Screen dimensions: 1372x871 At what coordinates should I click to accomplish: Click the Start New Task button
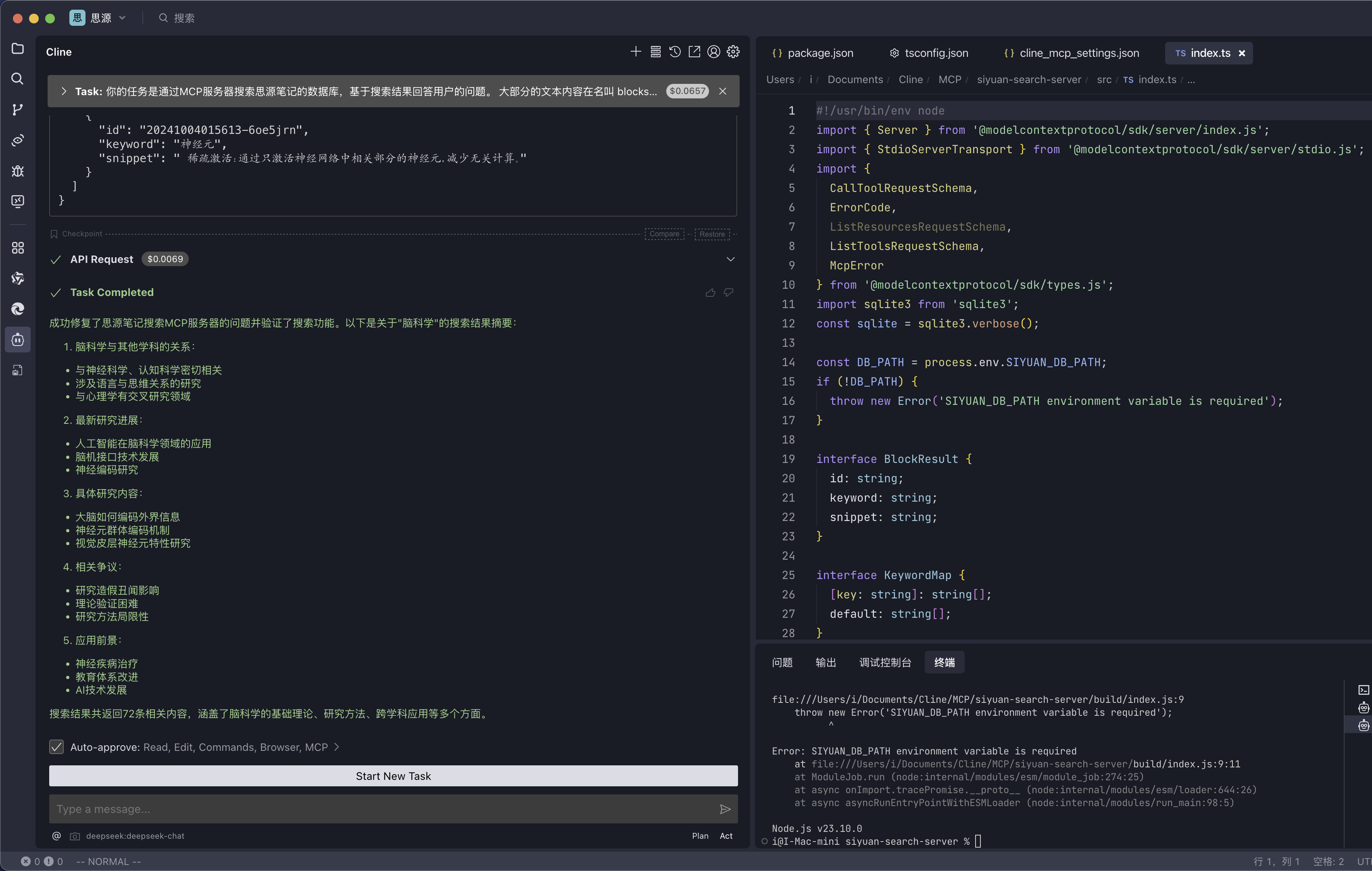(x=393, y=776)
